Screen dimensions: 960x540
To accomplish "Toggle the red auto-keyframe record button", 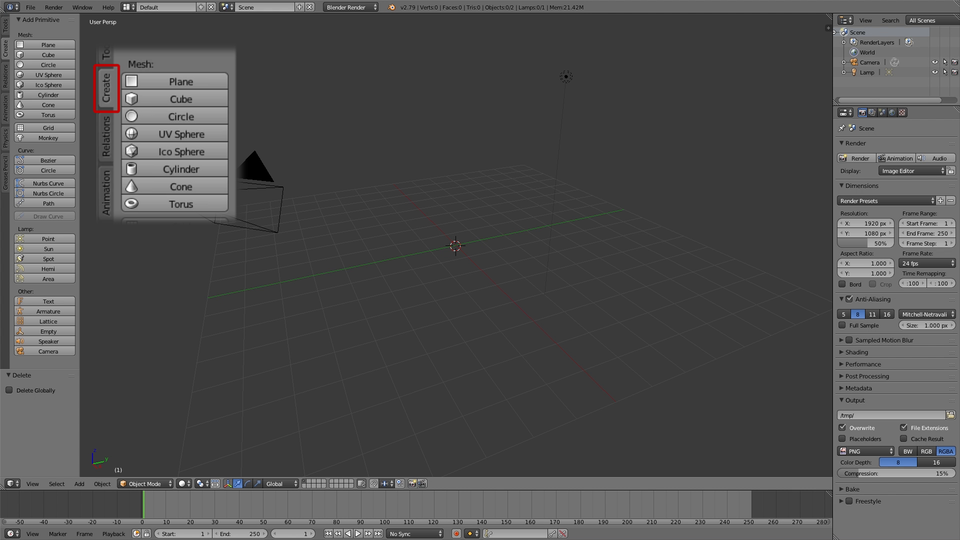I will (x=456, y=534).
